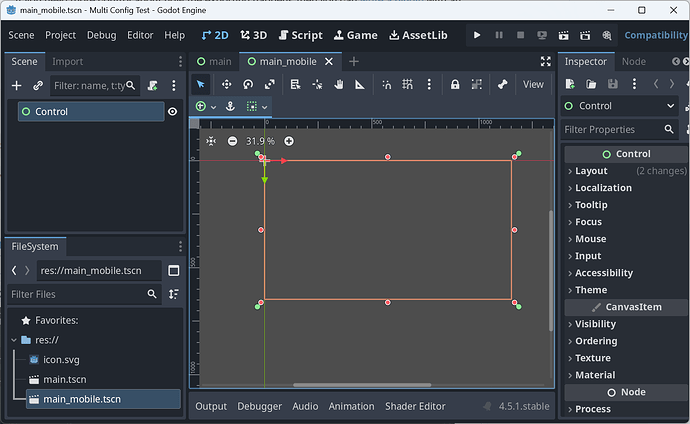690x424 pixels.
Task: Toggle visibility of Control node
Action: pos(172,112)
